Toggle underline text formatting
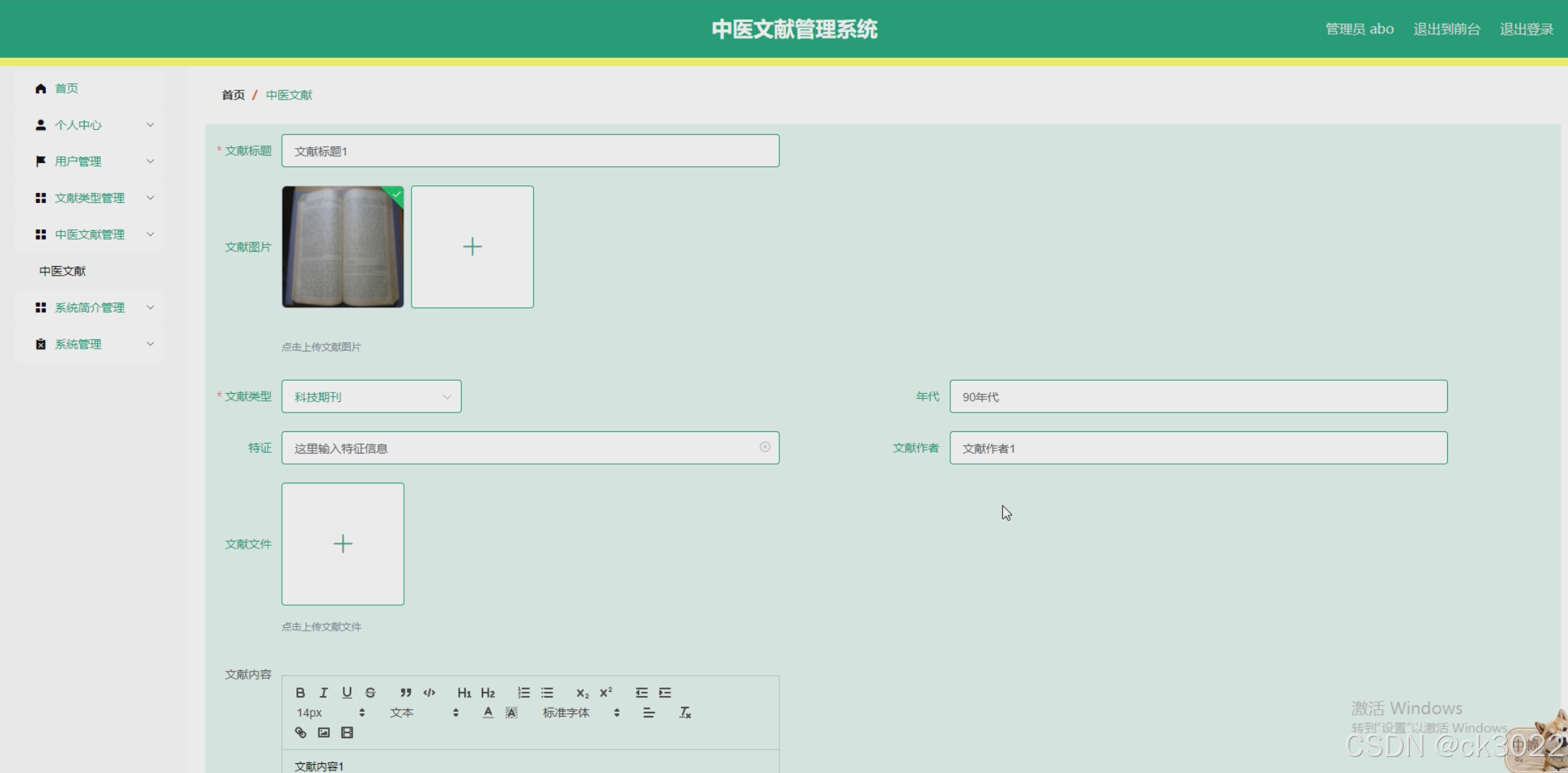The height and width of the screenshot is (773, 1568). tap(347, 692)
